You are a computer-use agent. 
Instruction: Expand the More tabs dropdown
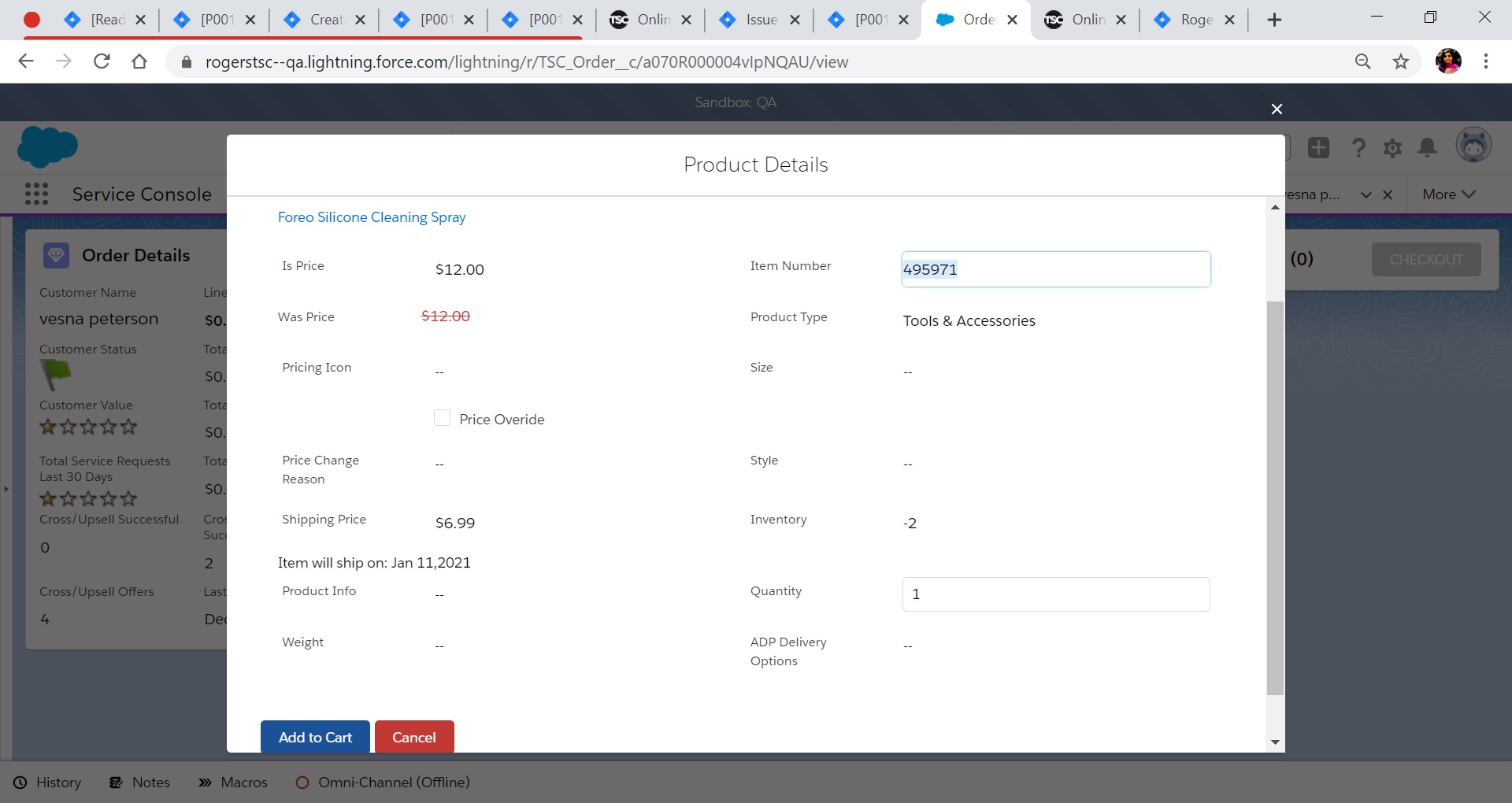point(1448,194)
